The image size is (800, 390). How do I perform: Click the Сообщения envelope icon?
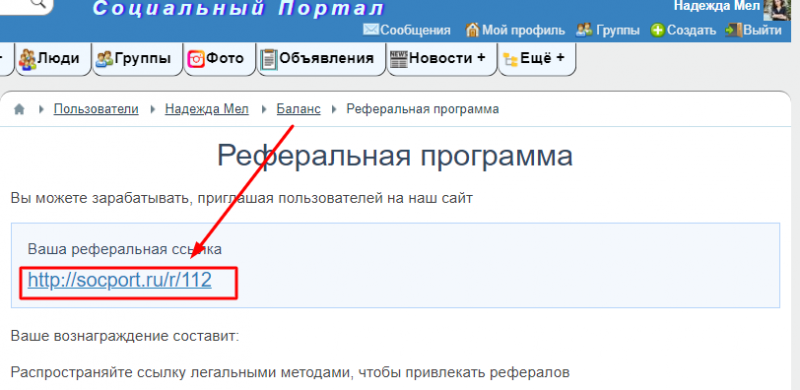(x=371, y=30)
